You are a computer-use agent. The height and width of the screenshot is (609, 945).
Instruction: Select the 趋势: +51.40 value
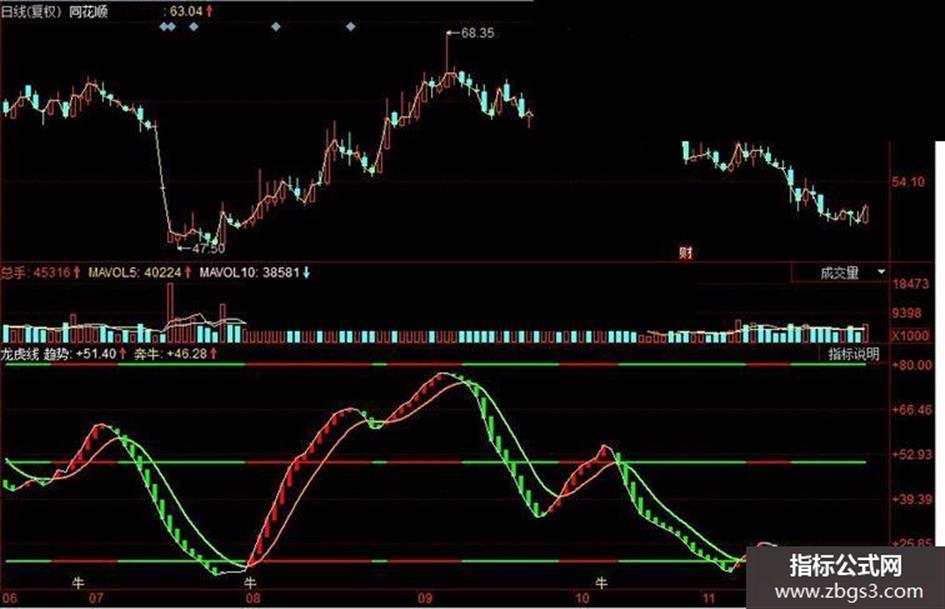(86, 354)
